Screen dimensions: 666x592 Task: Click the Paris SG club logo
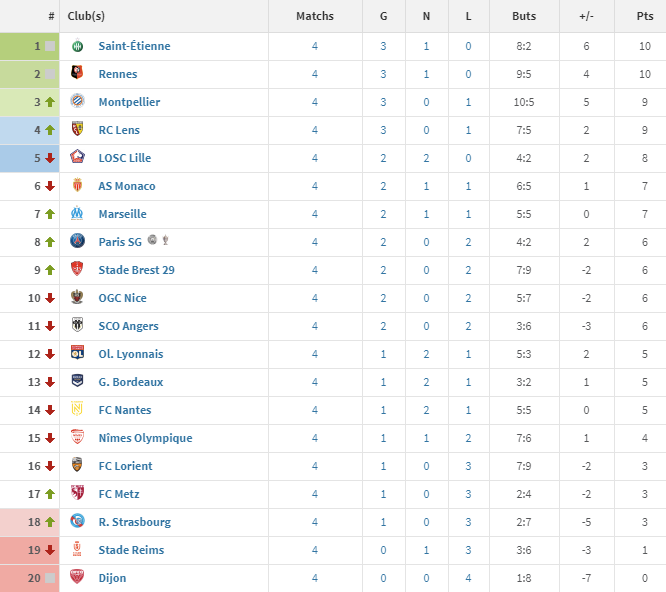(x=77, y=241)
